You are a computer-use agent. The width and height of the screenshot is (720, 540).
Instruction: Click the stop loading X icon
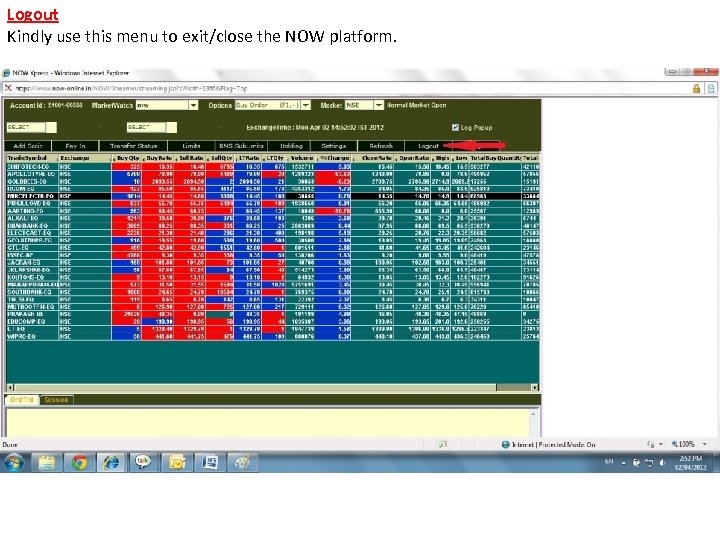coord(8,88)
